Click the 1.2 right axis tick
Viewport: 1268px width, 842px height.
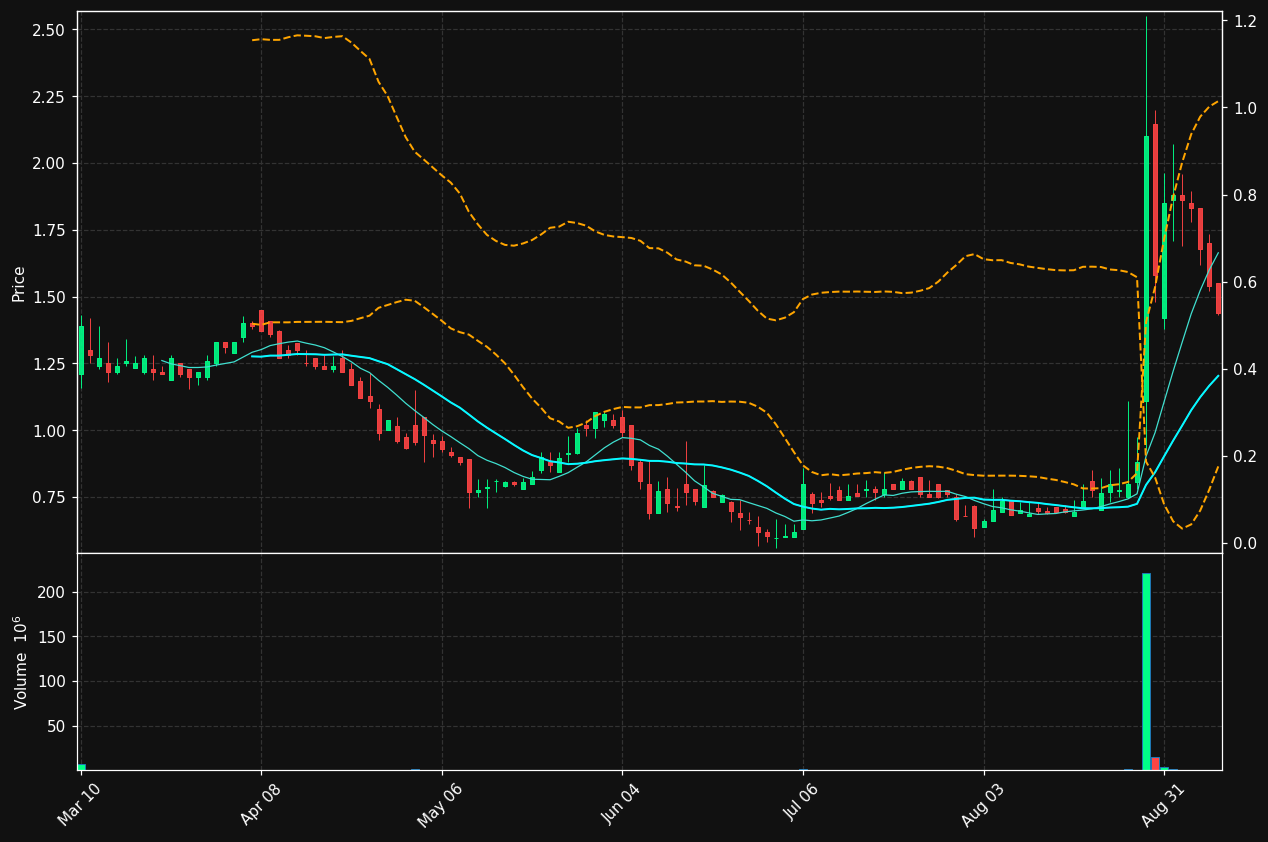pyautogui.click(x=1244, y=21)
